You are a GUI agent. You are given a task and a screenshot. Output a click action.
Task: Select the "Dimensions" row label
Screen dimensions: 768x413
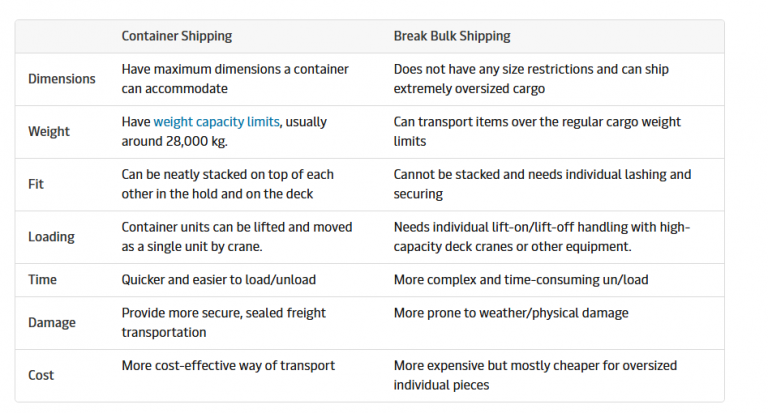[x=62, y=79]
